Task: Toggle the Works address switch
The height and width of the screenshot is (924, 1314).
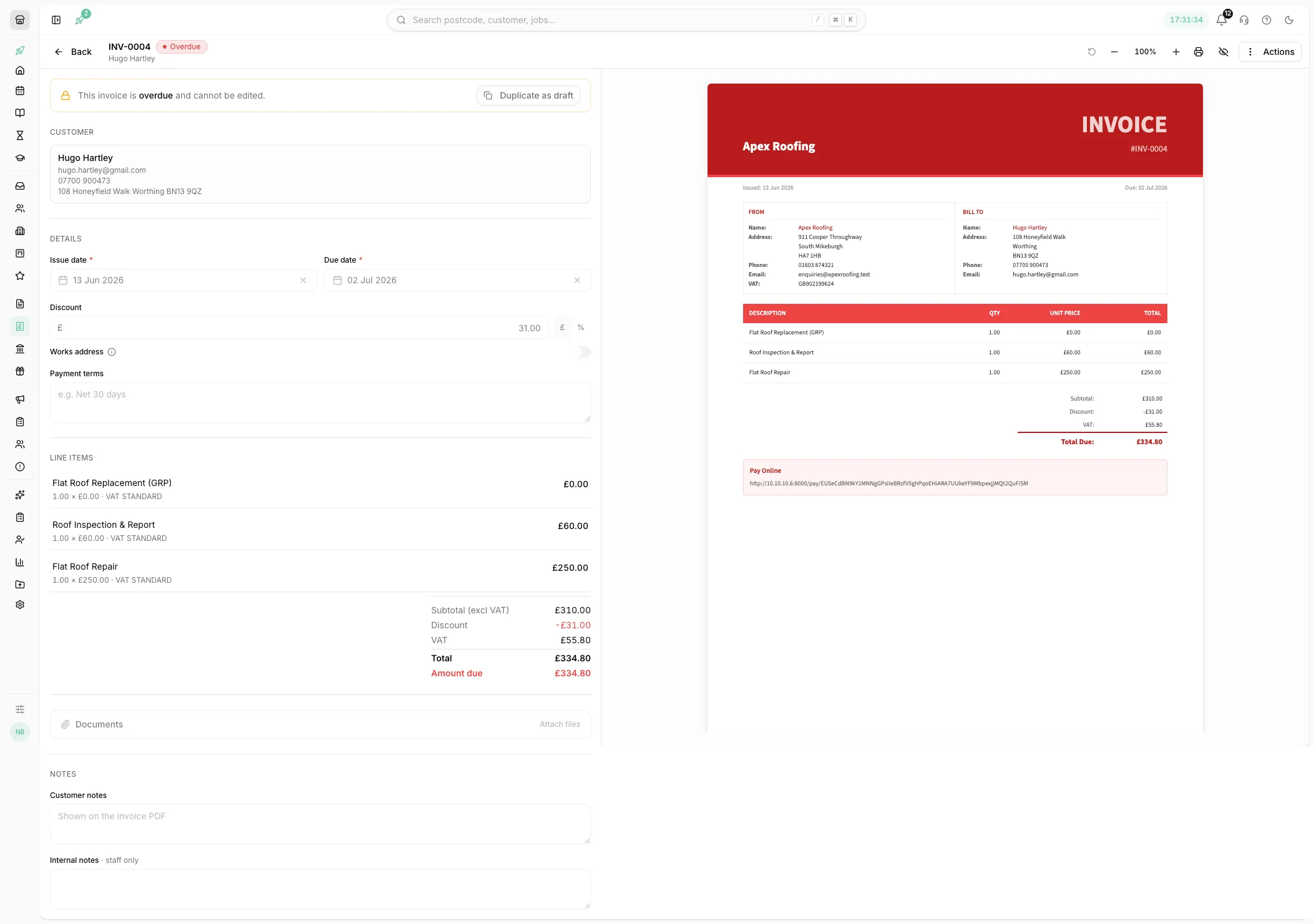Action: [580, 352]
